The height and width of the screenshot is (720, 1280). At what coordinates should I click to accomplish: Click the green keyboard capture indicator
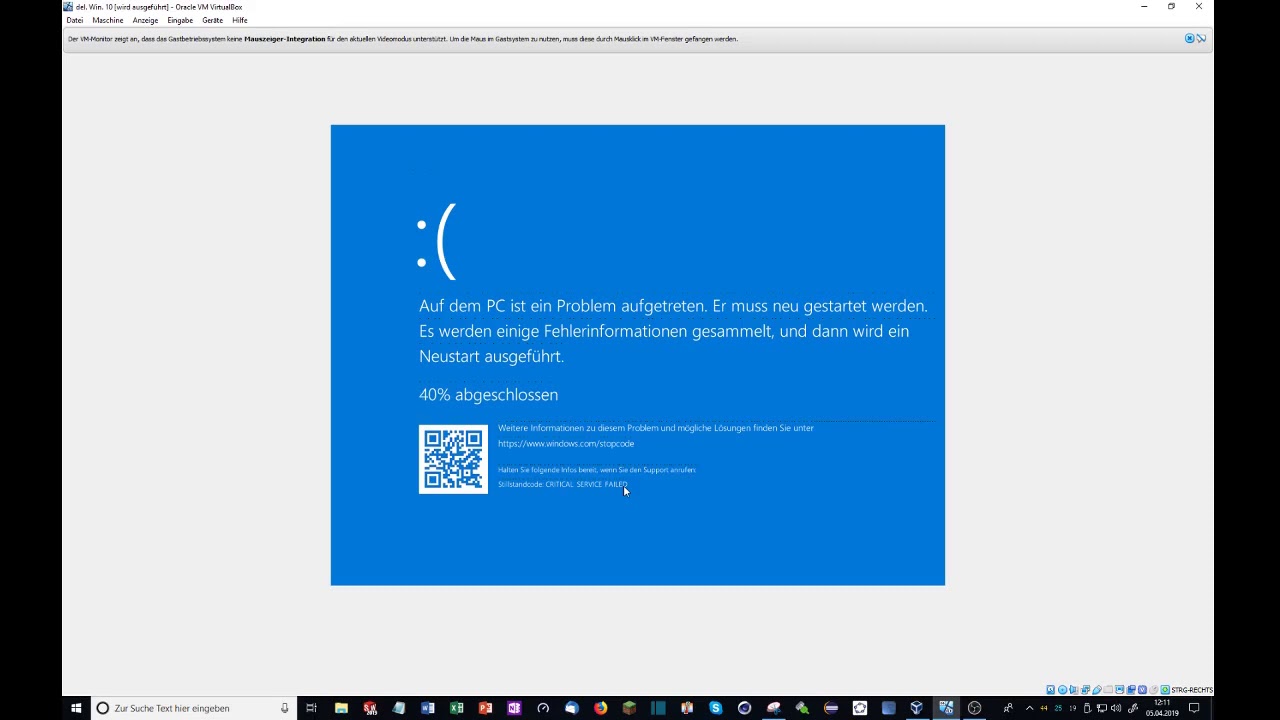pyautogui.click(x=1165, y=689)
